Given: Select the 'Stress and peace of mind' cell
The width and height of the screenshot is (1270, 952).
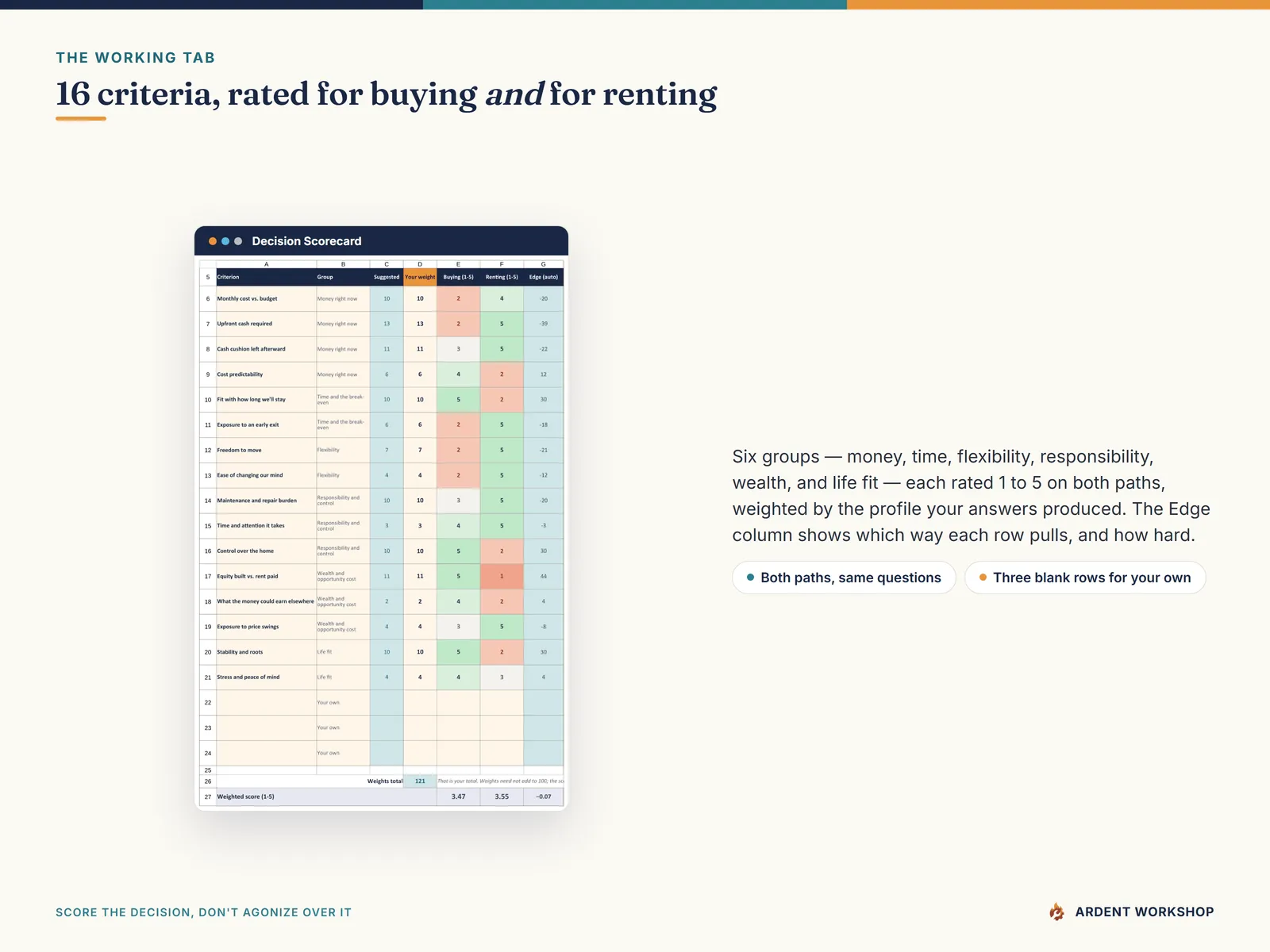Looking at the screenshot, I should click(x=266, y=678).
